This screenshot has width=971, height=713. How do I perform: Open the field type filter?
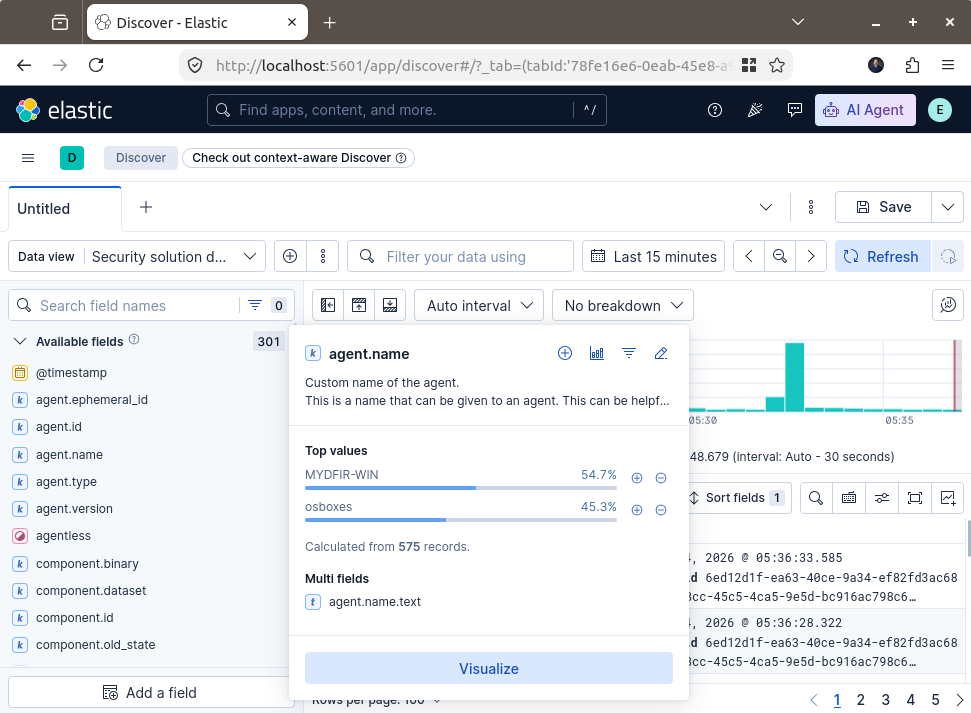[266, 305]
